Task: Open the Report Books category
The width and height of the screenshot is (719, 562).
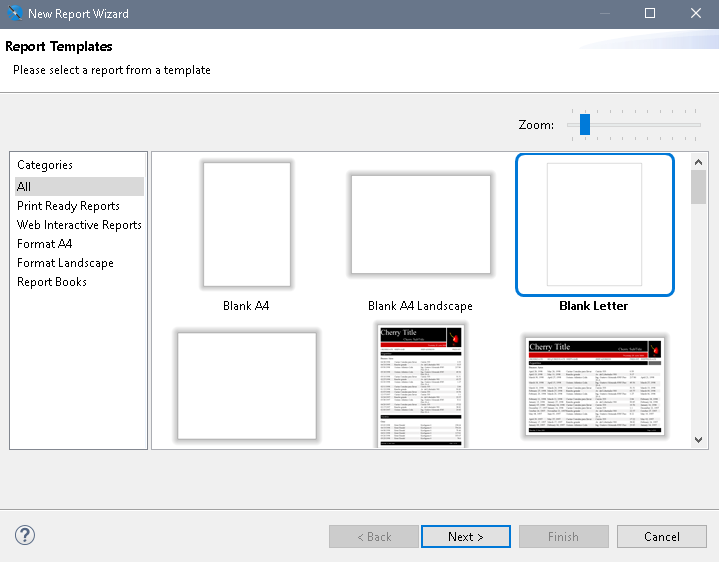Action: (x=52, y=282)
